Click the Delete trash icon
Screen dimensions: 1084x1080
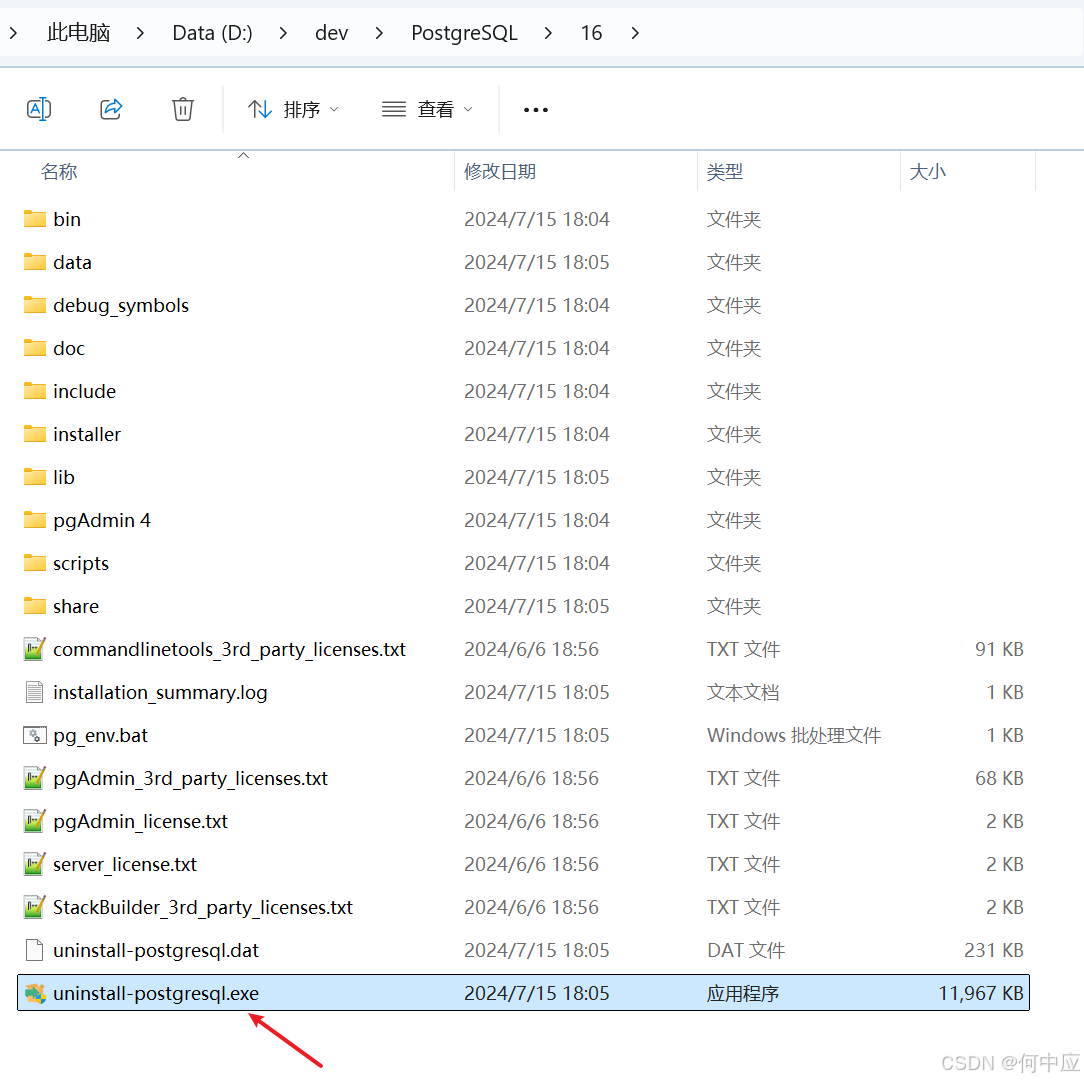[183, 109]
